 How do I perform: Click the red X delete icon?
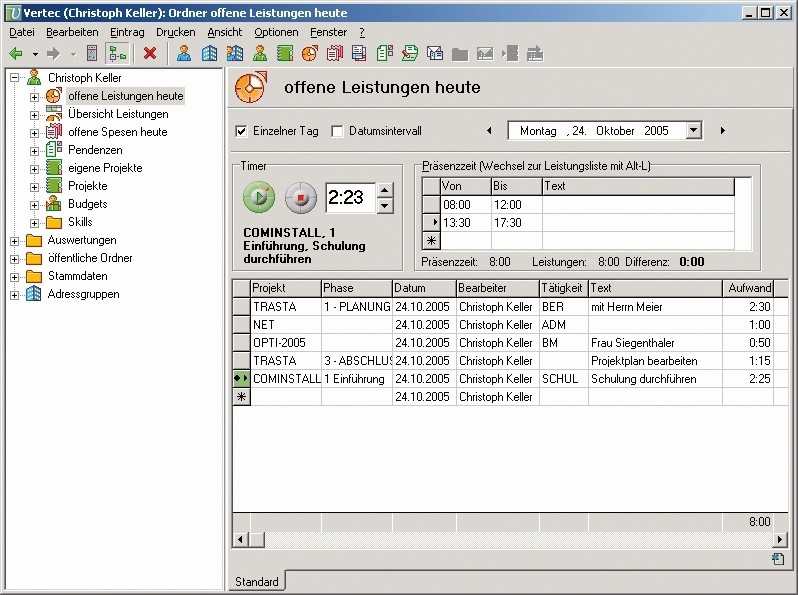click(150, 53)
